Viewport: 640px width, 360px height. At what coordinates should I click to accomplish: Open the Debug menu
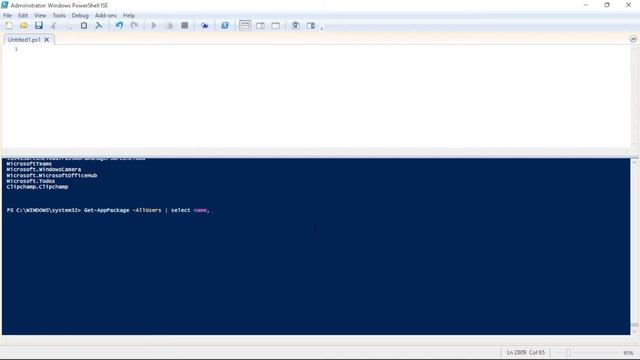[80, 16]
